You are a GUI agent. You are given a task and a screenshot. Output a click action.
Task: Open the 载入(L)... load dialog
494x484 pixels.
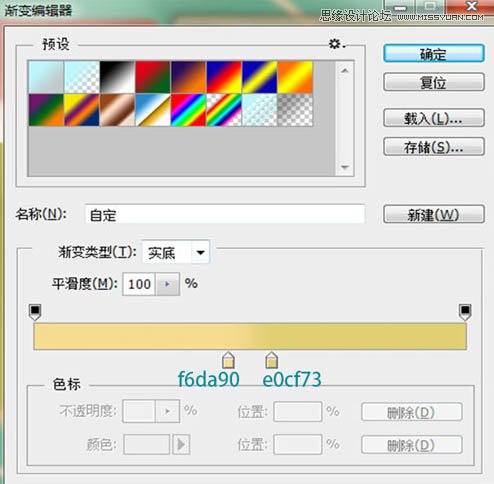click(x=434, y=118)
